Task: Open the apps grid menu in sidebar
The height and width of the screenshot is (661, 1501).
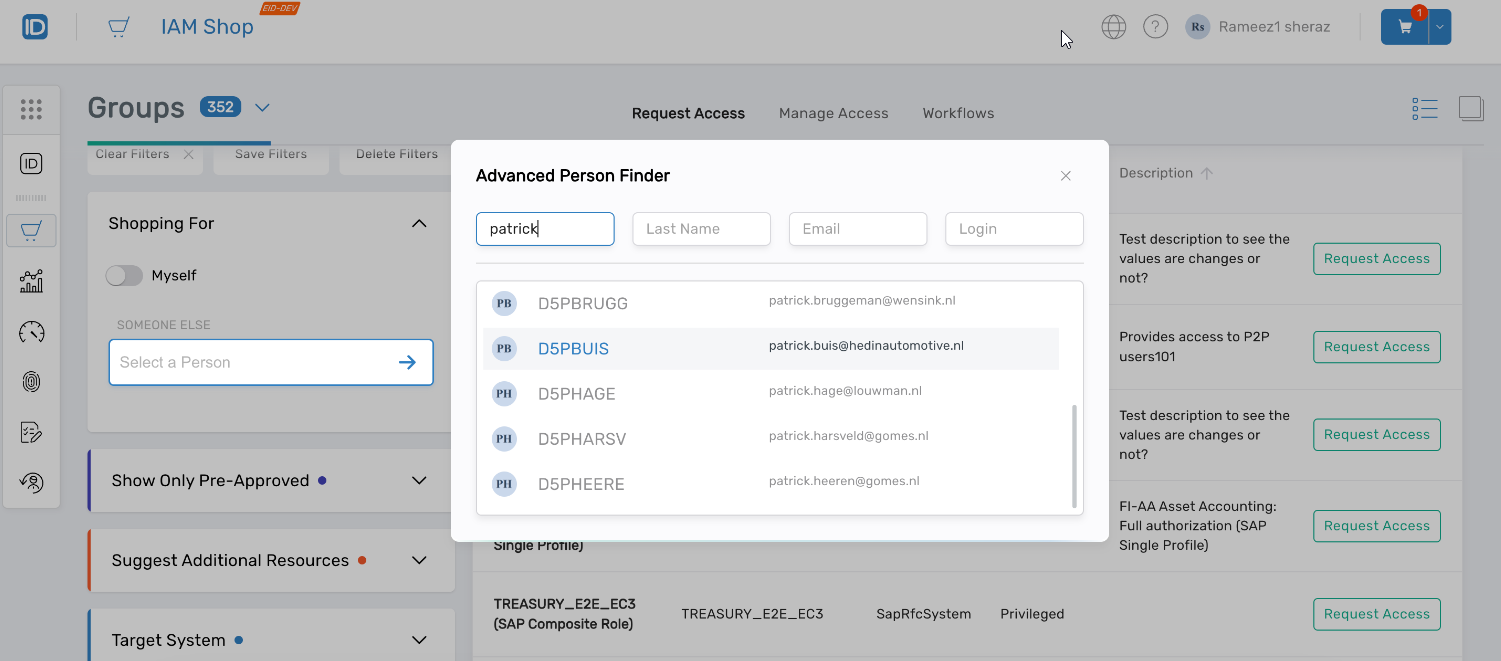Action: pyautogui.click(x=31, y=108)
